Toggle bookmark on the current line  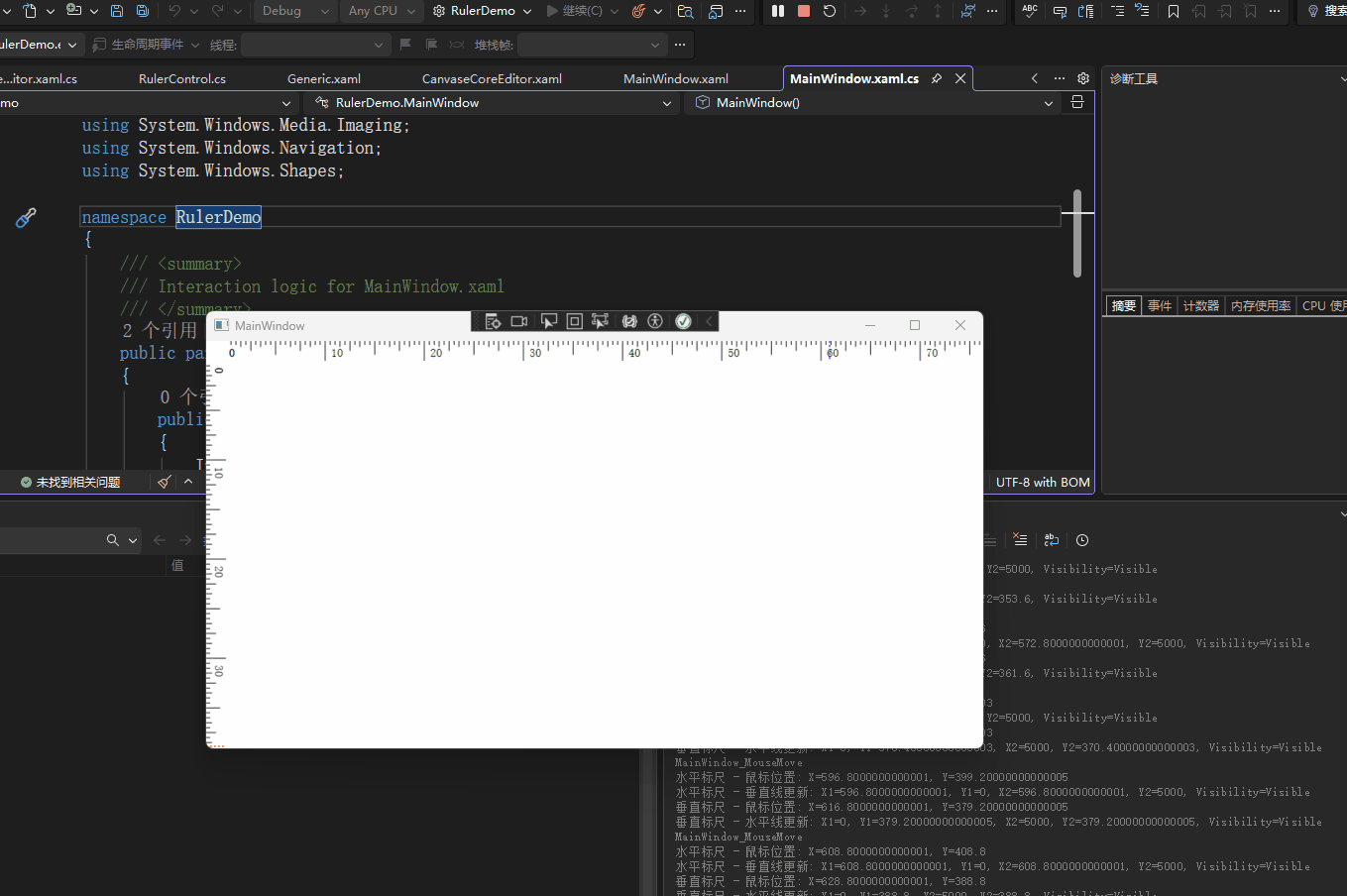[x=1174, y=11]
